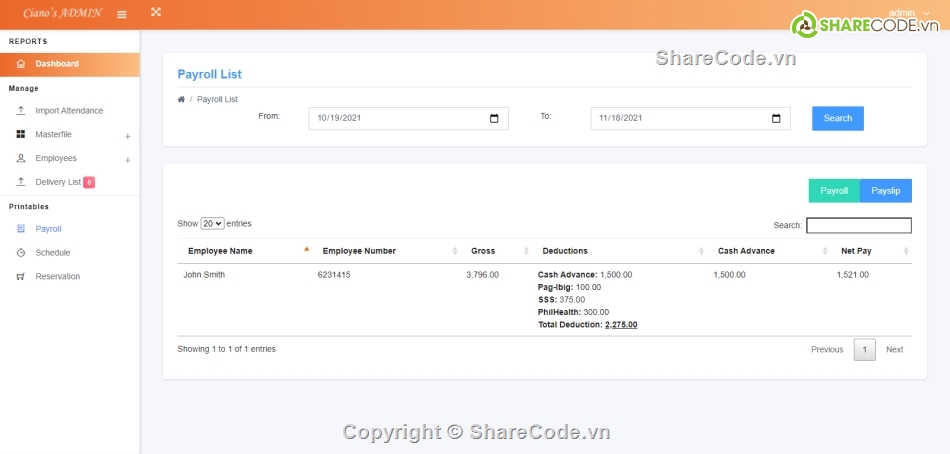
Task: Open Dashboard in sidebar
Action: coord(70,64)
